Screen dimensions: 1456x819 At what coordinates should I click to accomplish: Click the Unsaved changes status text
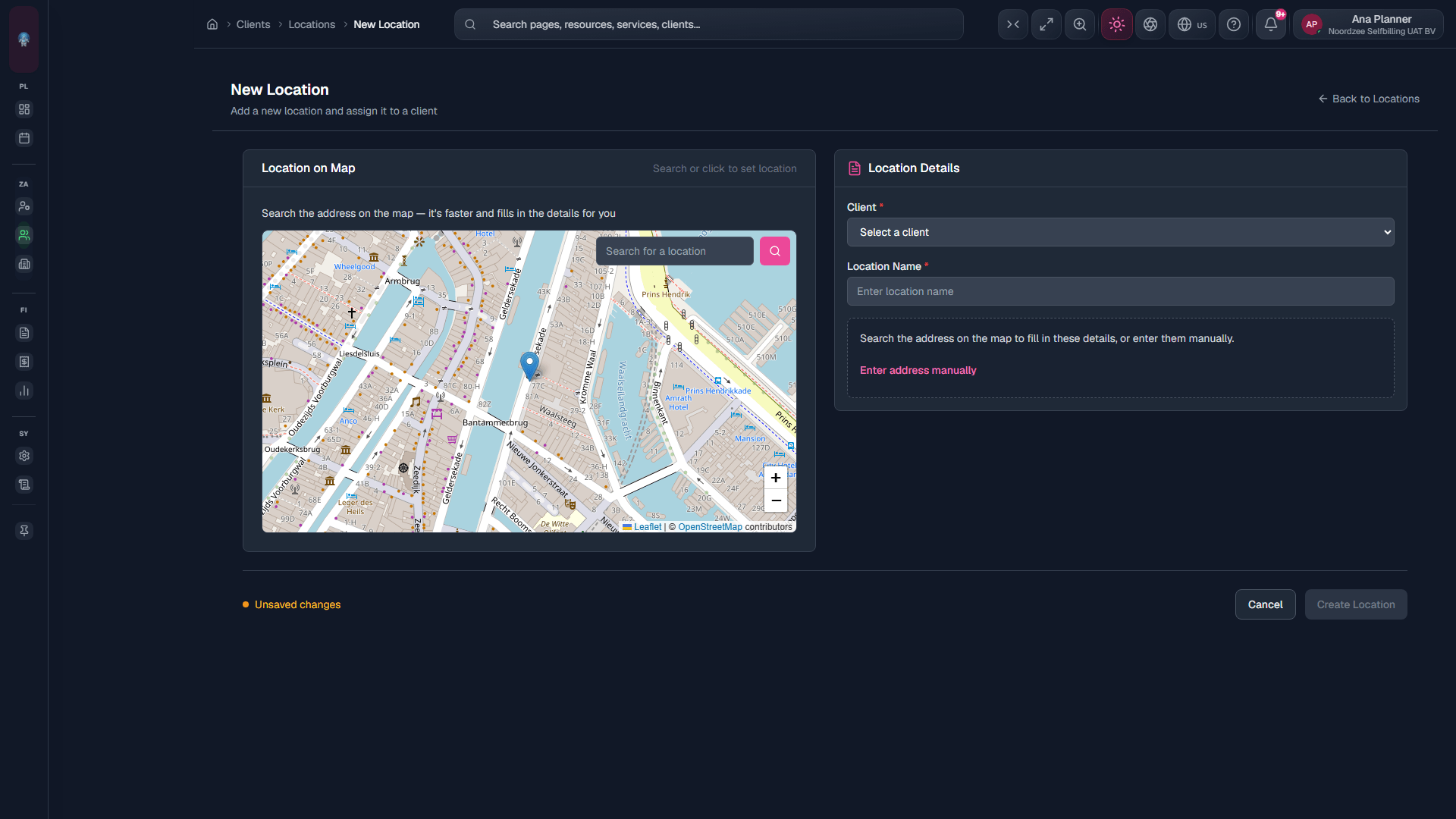pos(297,604)
